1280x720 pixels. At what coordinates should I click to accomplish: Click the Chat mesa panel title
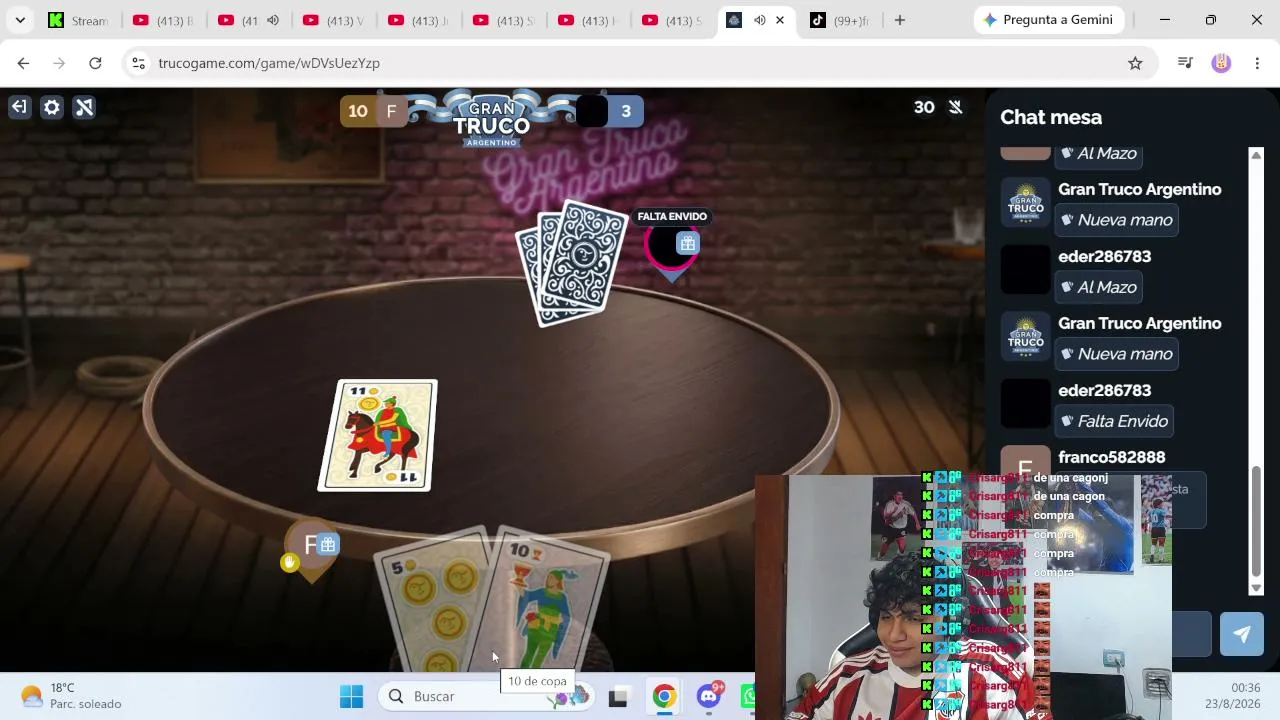[1051, 117]
